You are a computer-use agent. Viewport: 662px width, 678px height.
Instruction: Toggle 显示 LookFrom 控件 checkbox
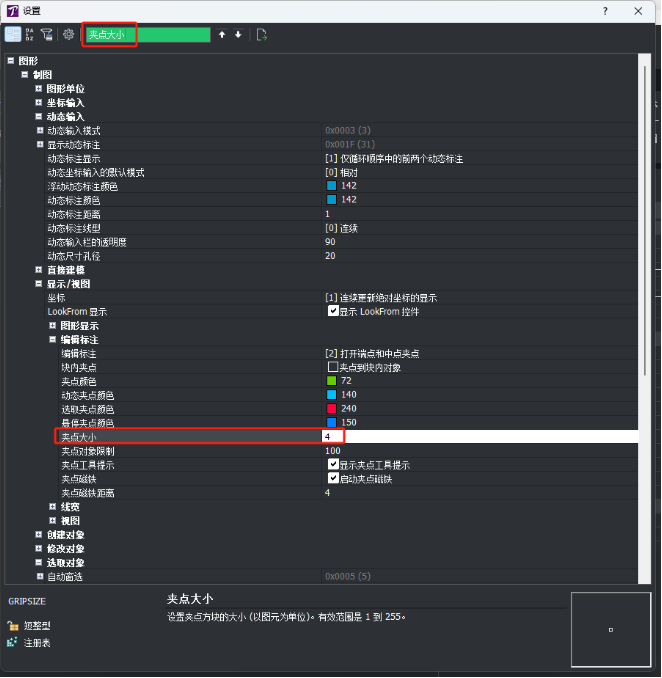[x=334, y=311]
